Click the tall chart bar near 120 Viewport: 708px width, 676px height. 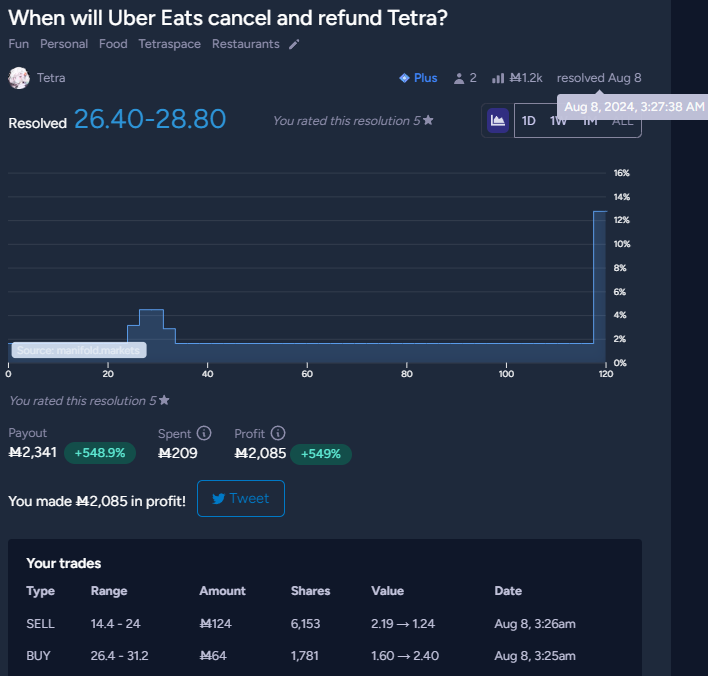click(600, 287)
